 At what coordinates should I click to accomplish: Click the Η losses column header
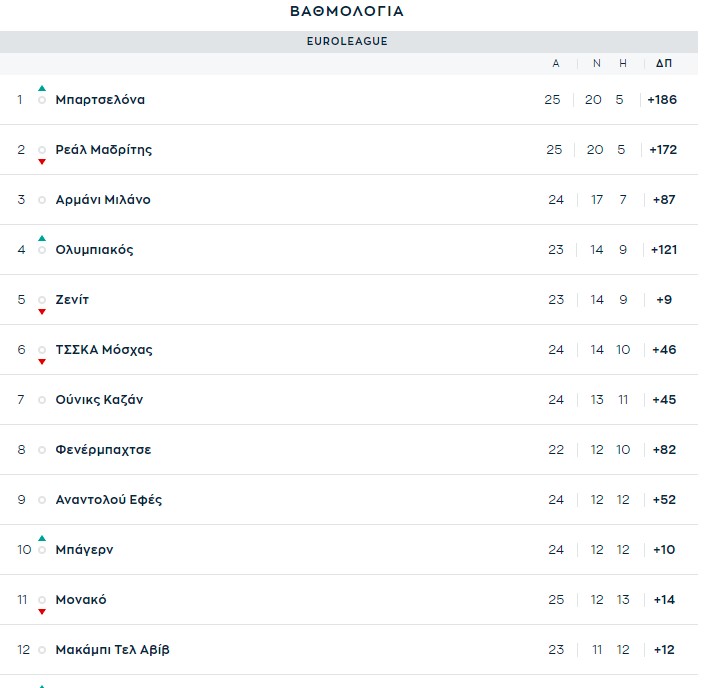[x=623, y=63]
